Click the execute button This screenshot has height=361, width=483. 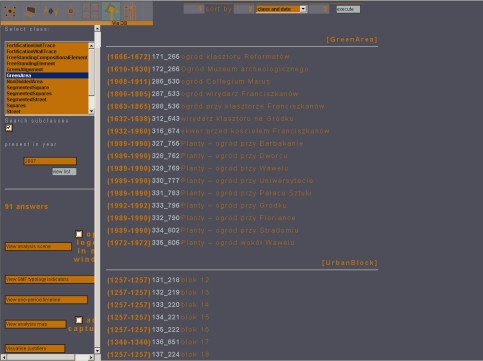348,9
